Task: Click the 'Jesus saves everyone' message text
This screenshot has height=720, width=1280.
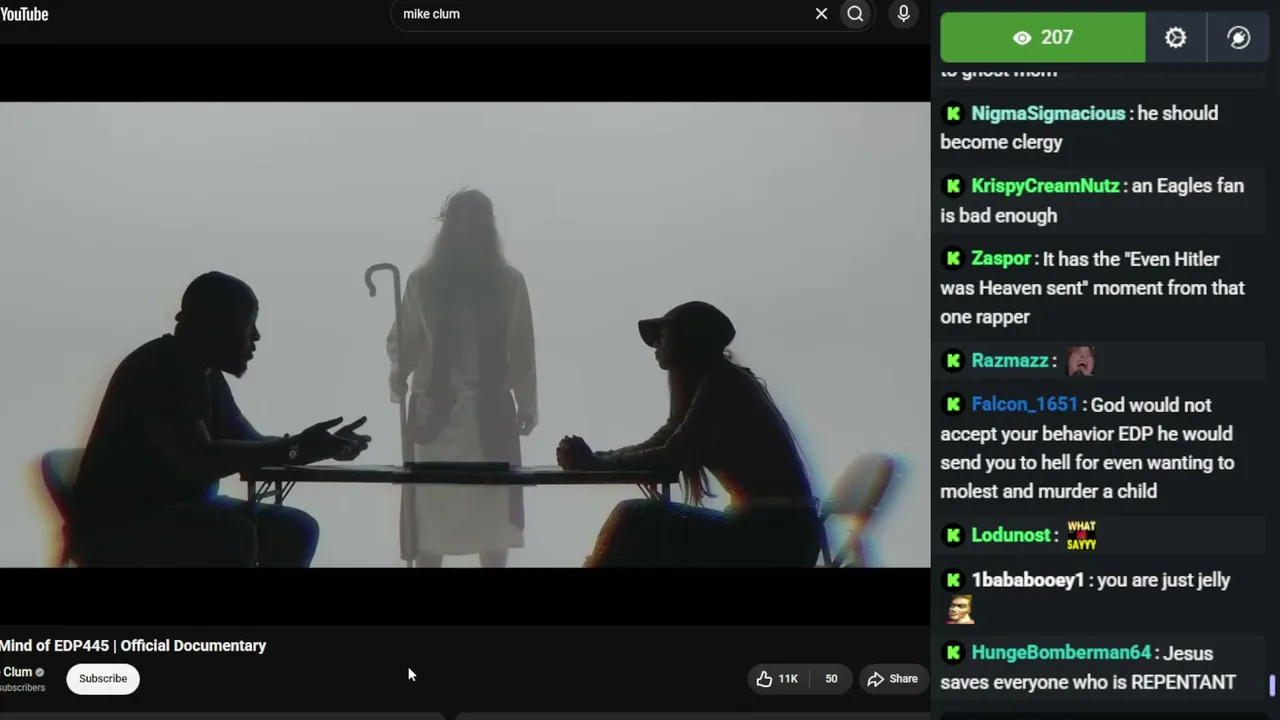Action: (x=1088, y=668)
